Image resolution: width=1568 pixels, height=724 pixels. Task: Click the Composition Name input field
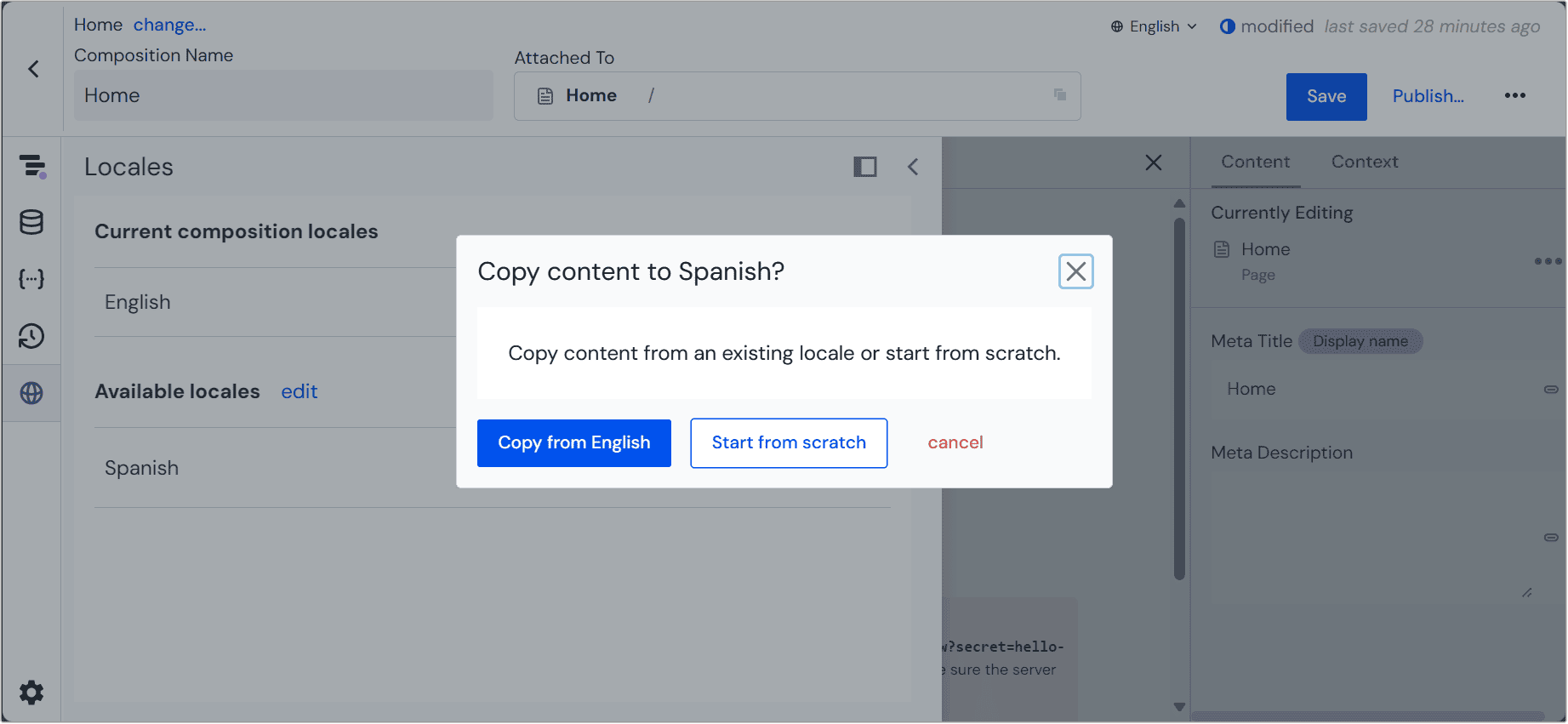(x=283, y=95)
